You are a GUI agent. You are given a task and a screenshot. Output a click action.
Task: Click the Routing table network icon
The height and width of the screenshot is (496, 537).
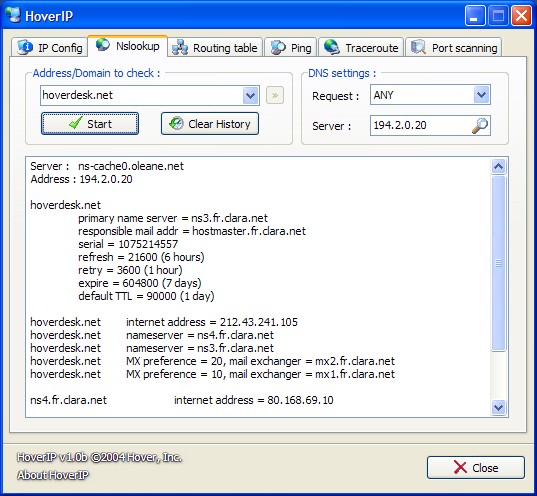180,47
